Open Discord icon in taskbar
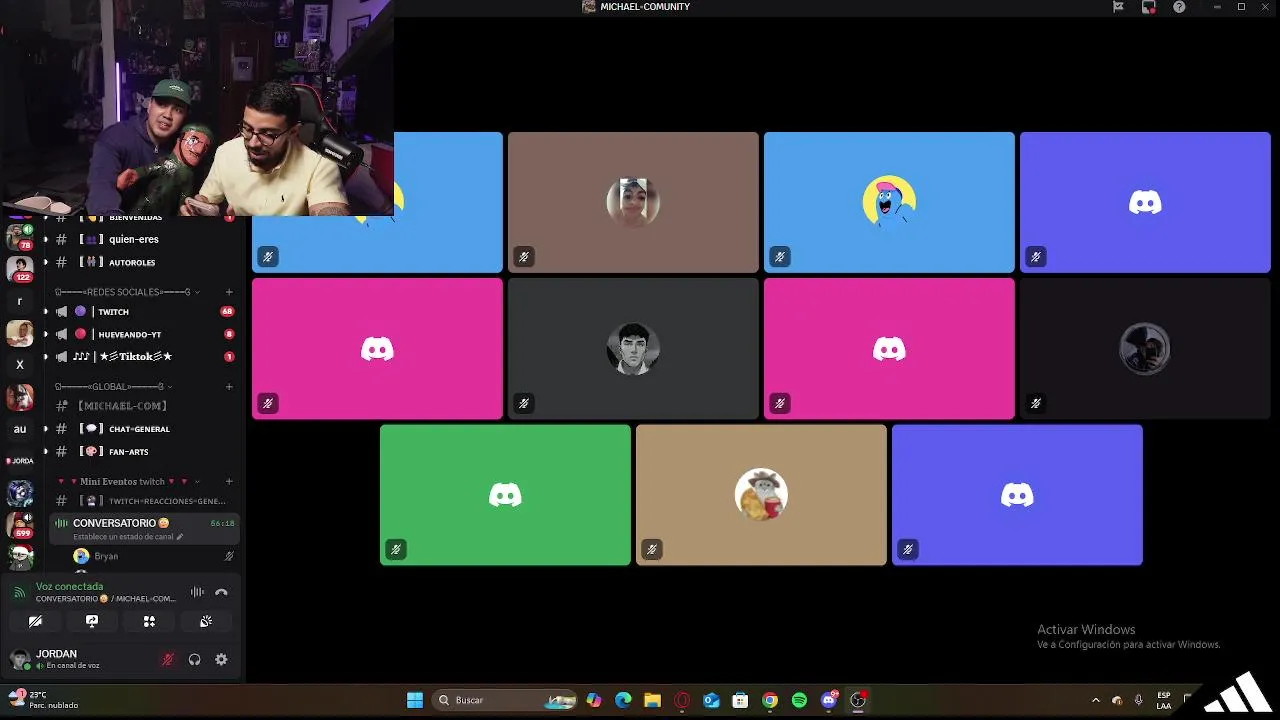1280x720 pixels. [x=828, y=700]
